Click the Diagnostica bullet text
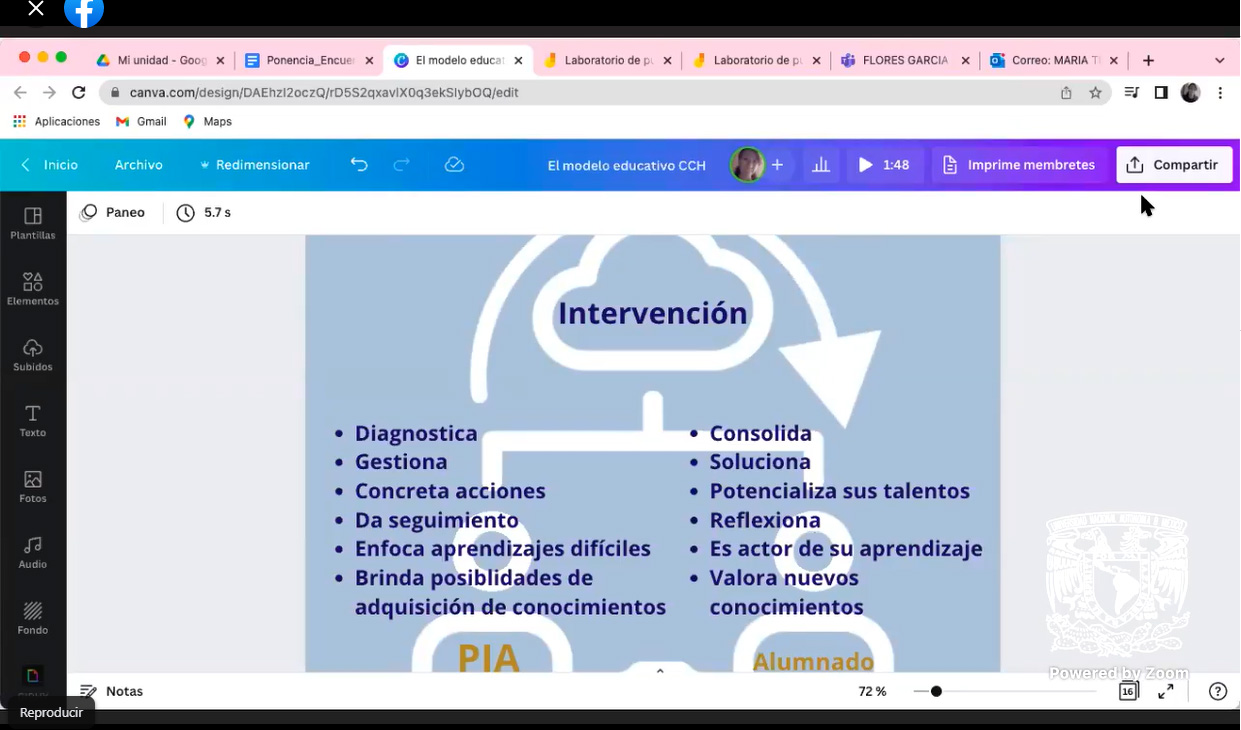 (416, 433)
